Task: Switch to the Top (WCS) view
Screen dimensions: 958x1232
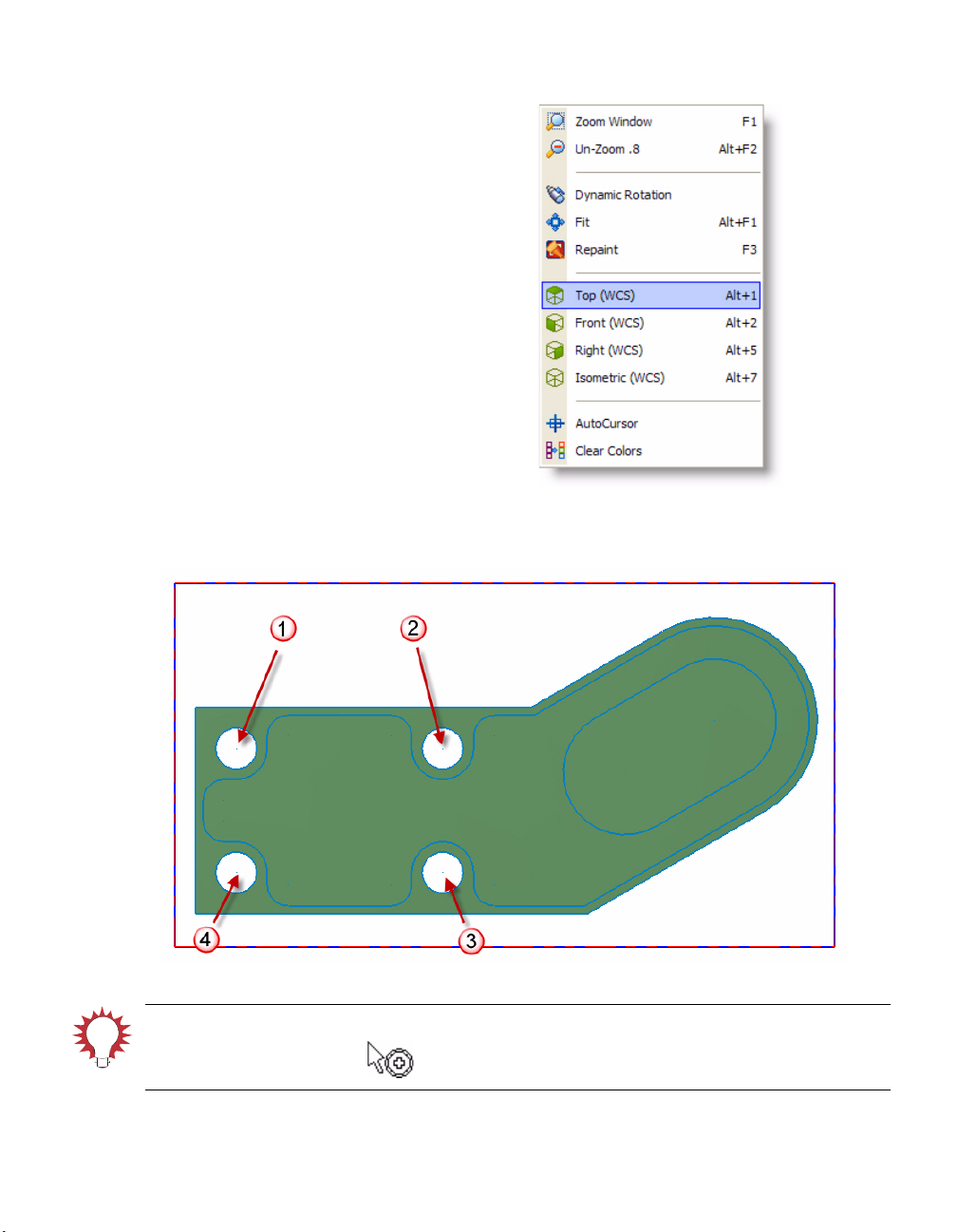Action: [651, 295]
